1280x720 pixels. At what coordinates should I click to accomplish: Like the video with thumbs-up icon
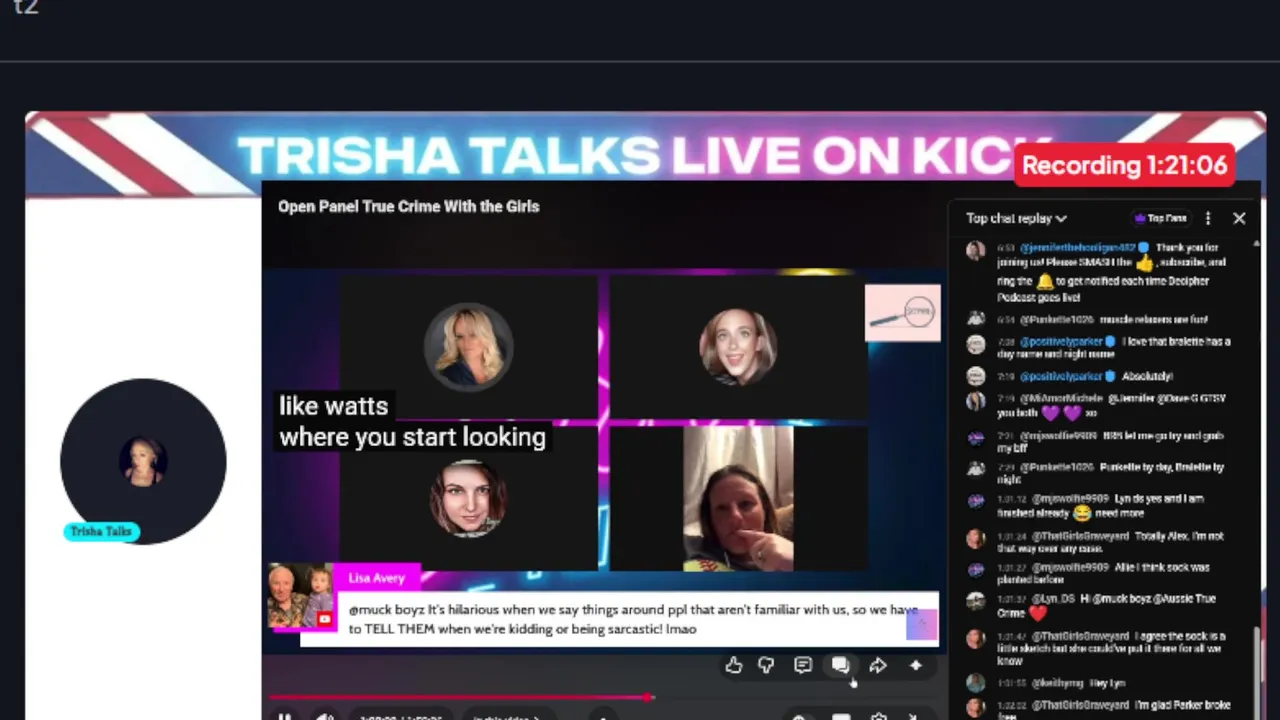click(734, 665)
